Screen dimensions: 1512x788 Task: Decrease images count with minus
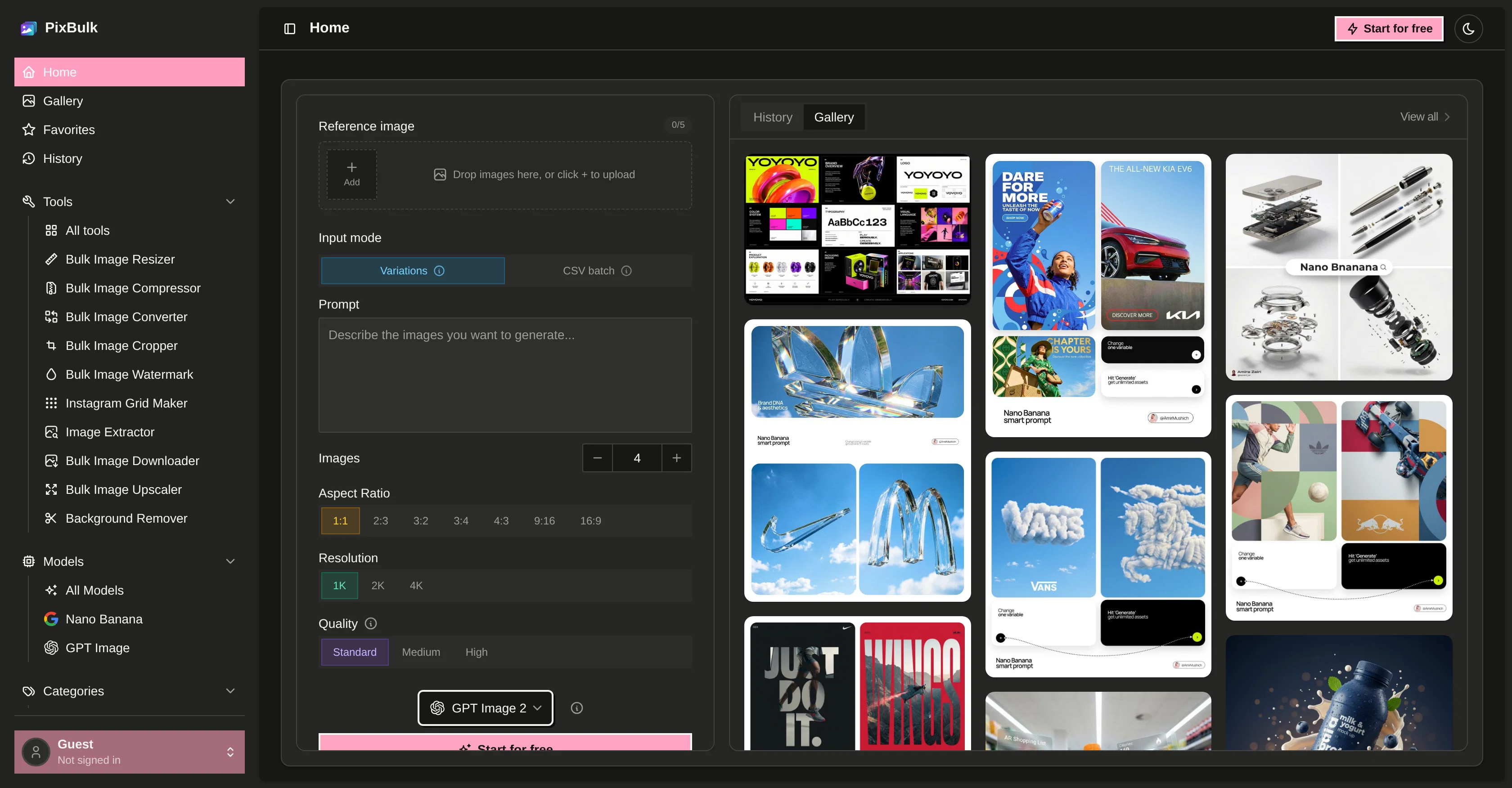click(x=598, y=458)
